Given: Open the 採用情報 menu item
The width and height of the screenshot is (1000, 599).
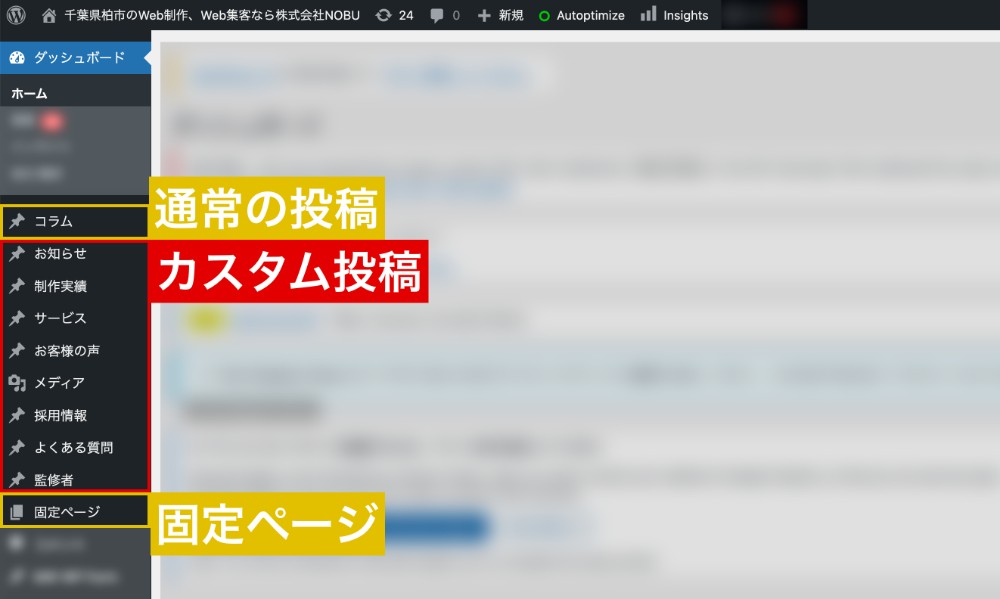Looking at the screenshot, I should click(61, 416).
